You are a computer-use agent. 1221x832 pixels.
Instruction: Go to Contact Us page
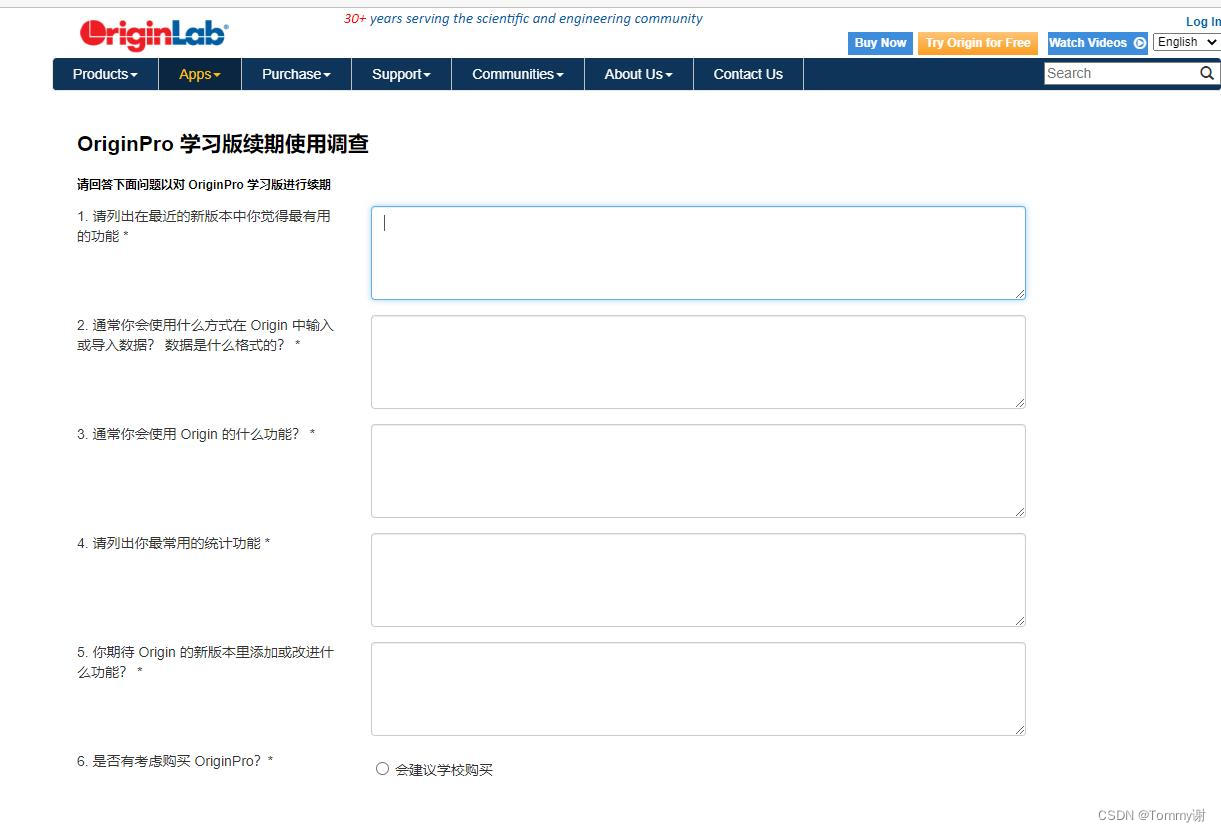coord(748,74)
